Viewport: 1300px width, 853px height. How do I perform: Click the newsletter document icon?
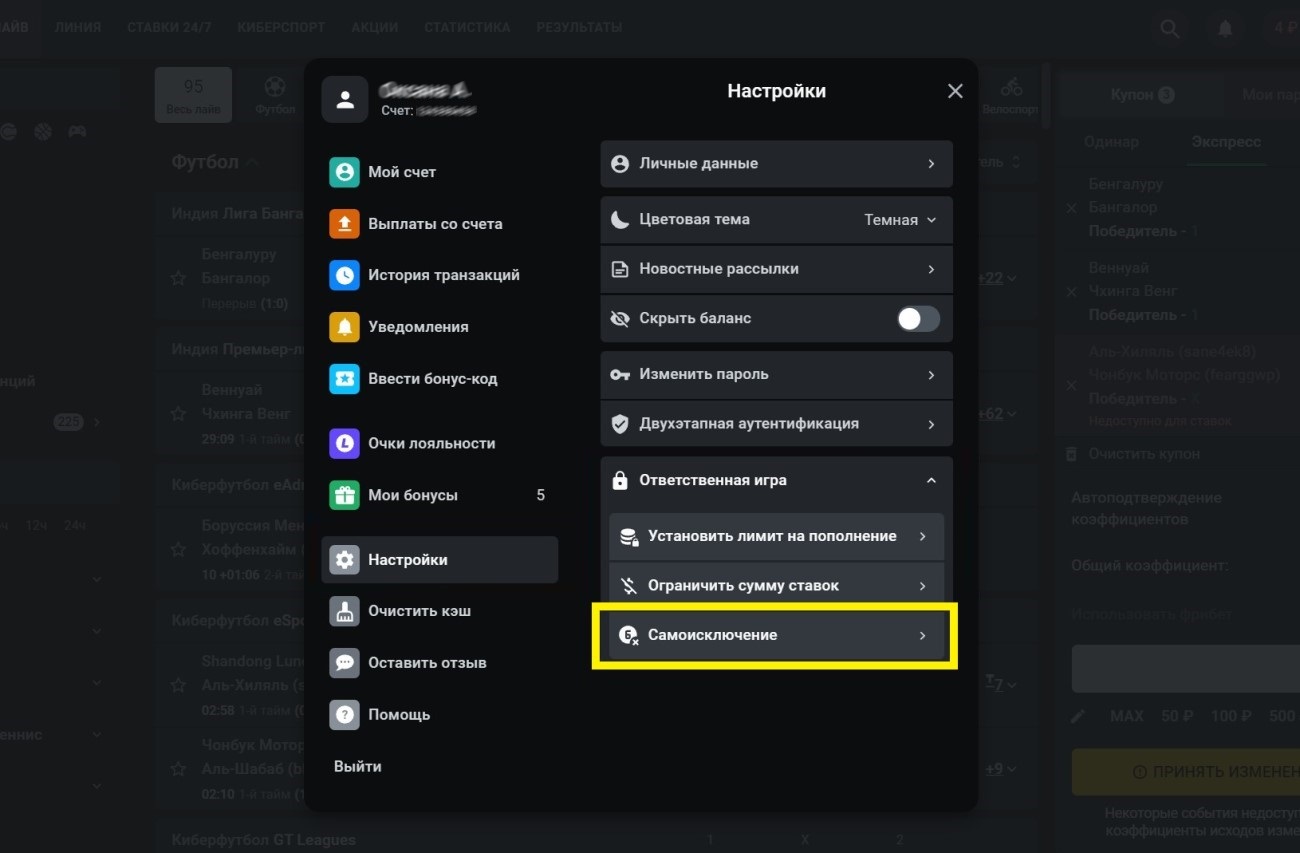[x=620, y=269]
